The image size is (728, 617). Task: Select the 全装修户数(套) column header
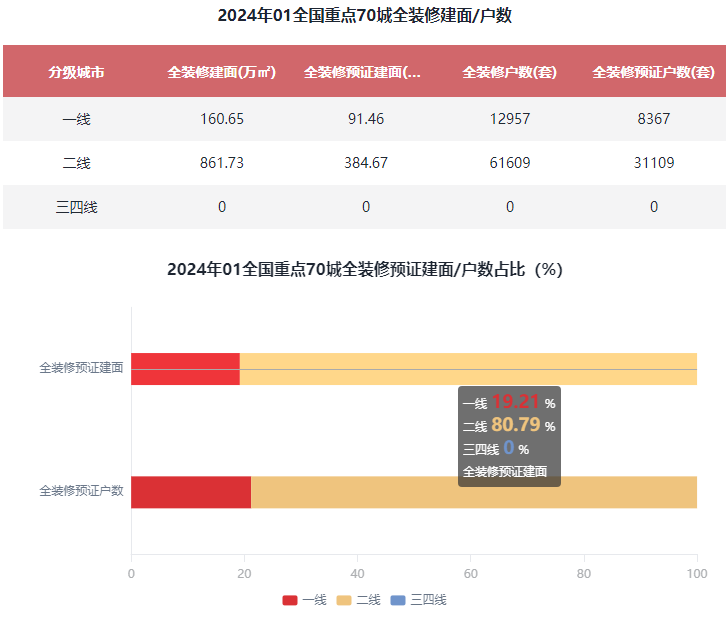tap(509, 72)
